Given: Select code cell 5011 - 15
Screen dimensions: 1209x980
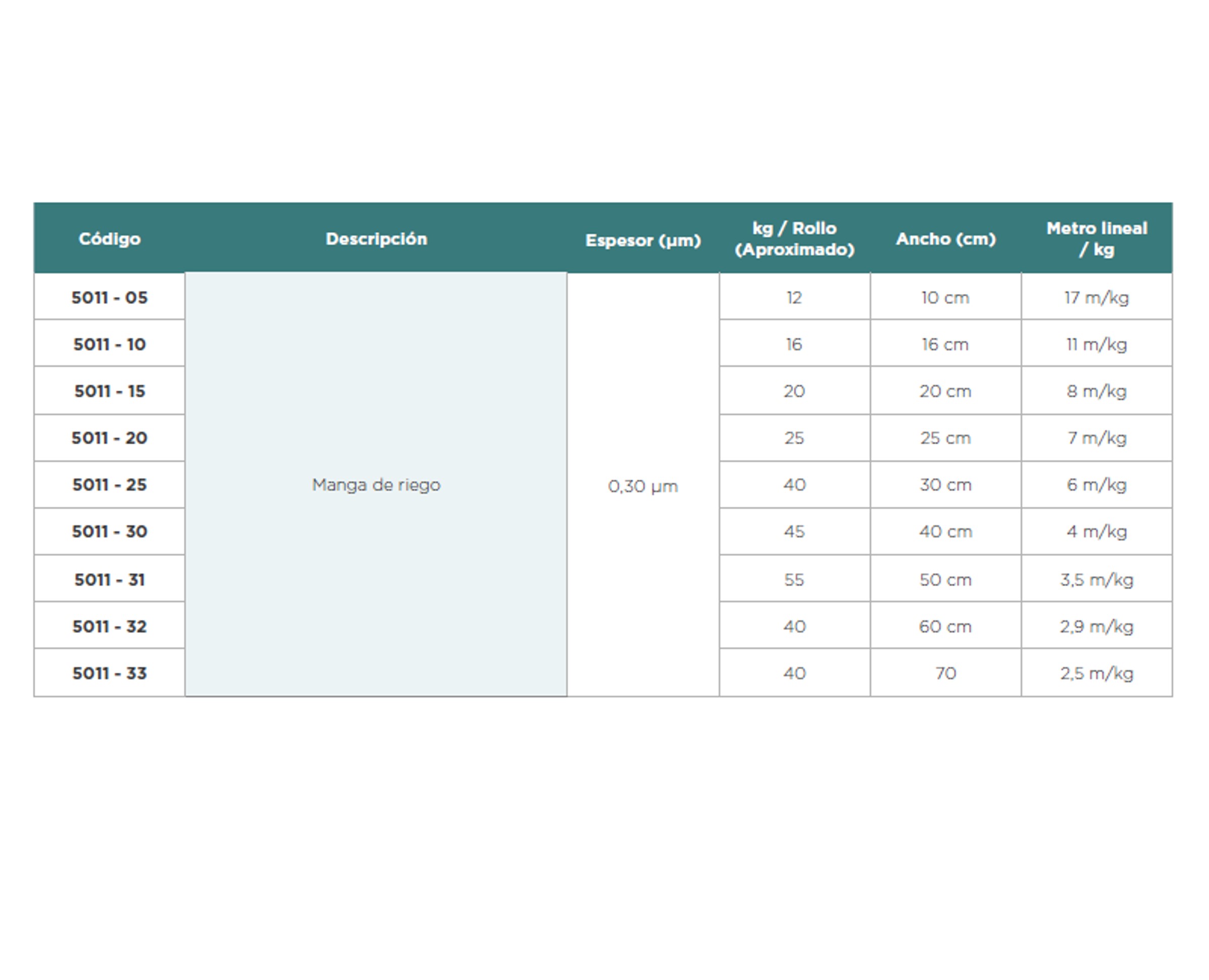Looking at the screenshot, I should tap(110, 391).
